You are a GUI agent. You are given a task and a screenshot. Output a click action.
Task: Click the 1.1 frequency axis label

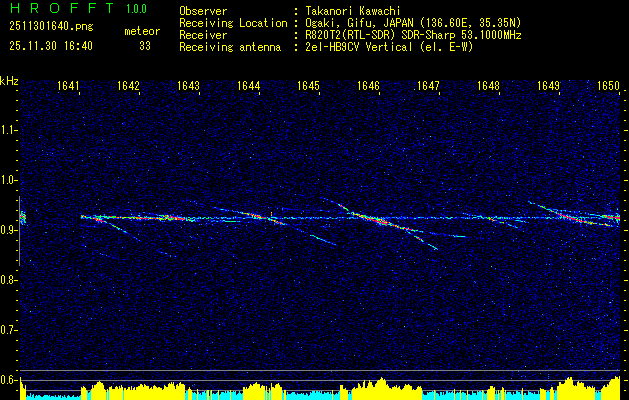pyautogui.click(x=9, y=129)
